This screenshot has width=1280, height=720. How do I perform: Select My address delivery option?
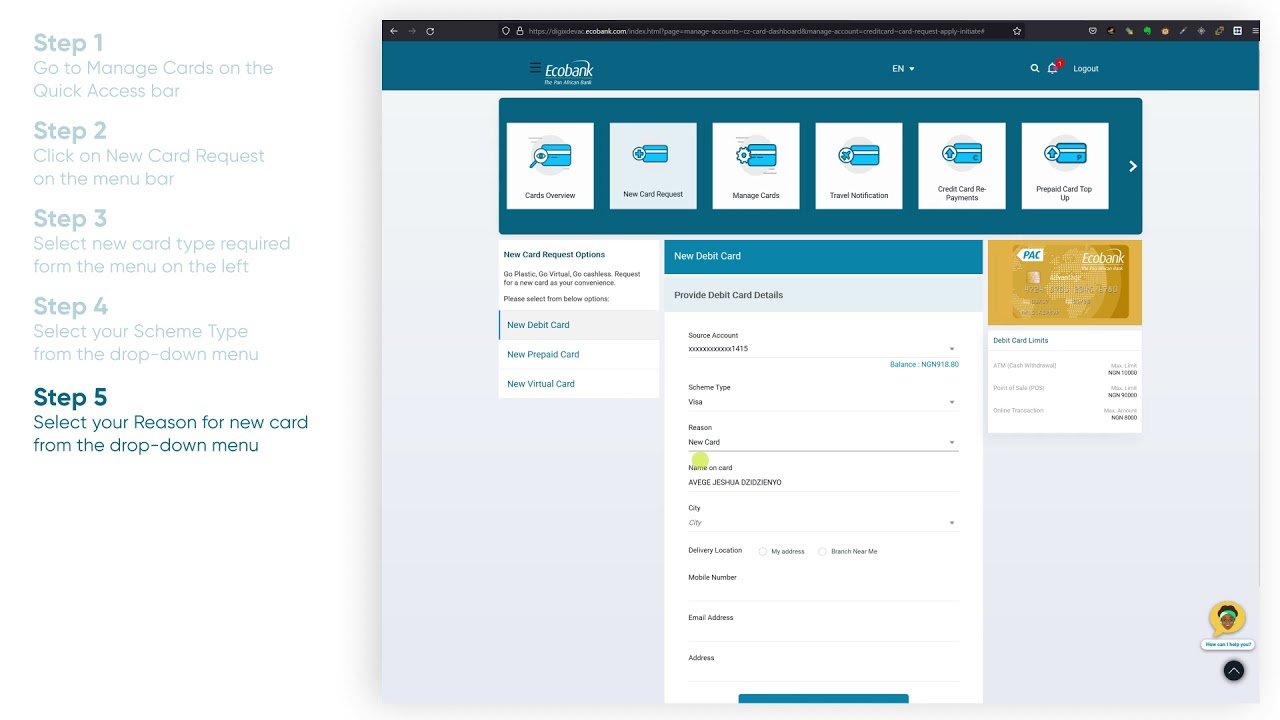click(x=763, y=551)
